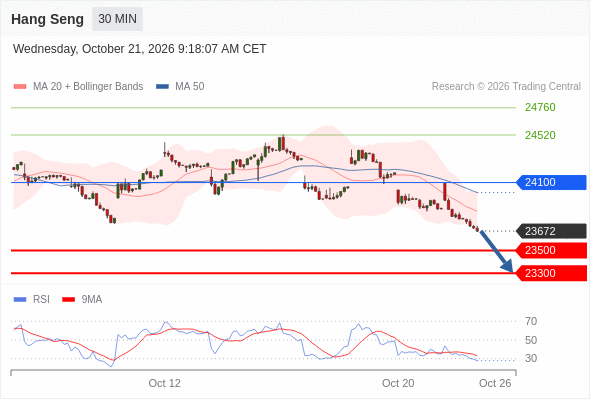Click the 9MA legend label
The width and height of the screenshot is (590, 400).
pos(92,300)
